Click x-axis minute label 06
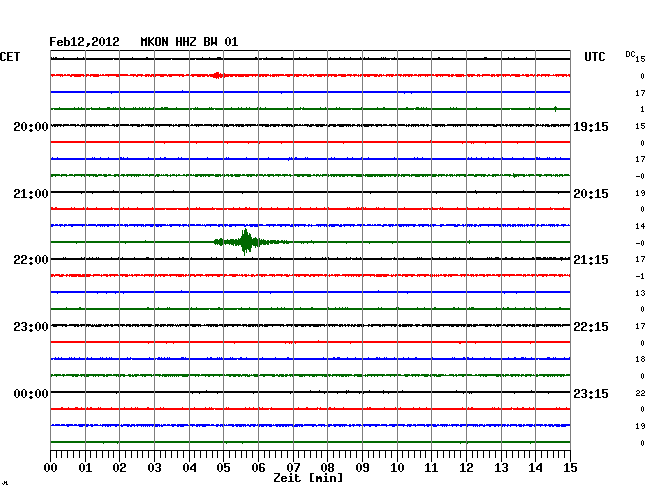 (x=258, y=468)
